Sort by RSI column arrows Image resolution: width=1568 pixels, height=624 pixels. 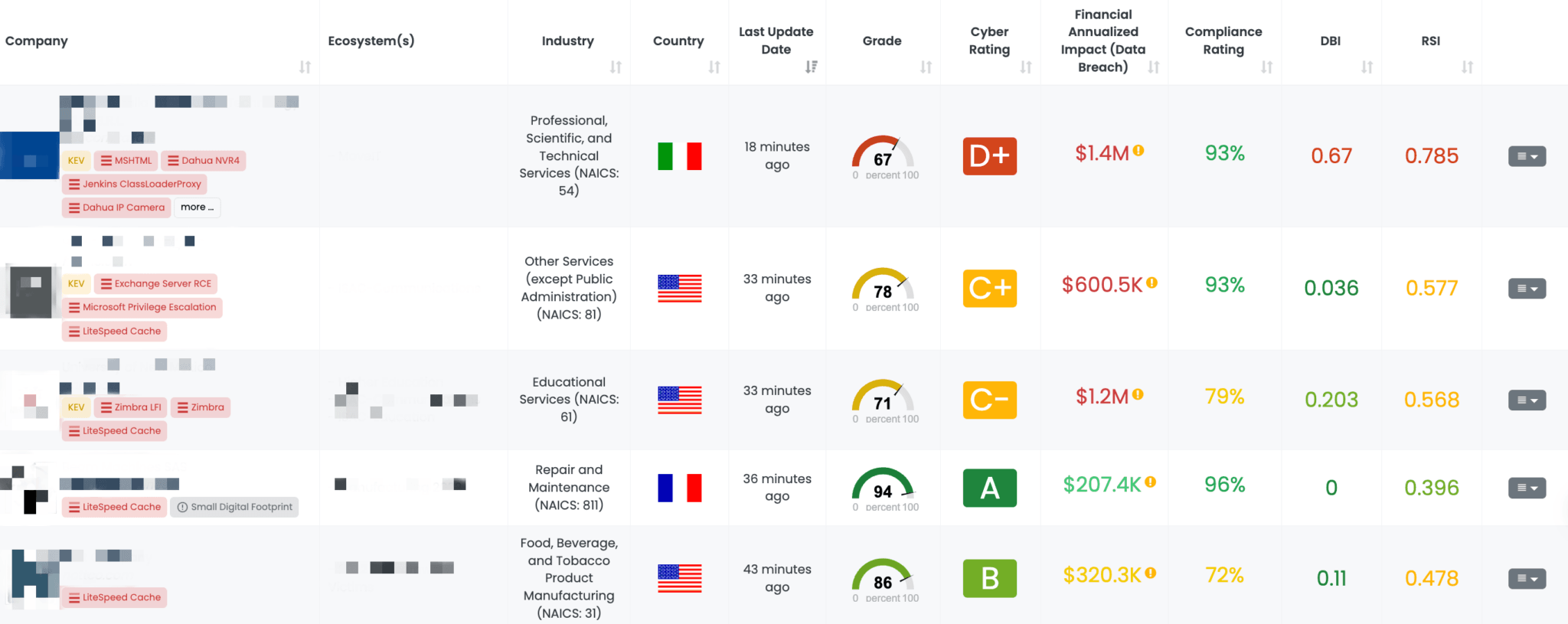pyautogui.click(x=1467, y=67)
